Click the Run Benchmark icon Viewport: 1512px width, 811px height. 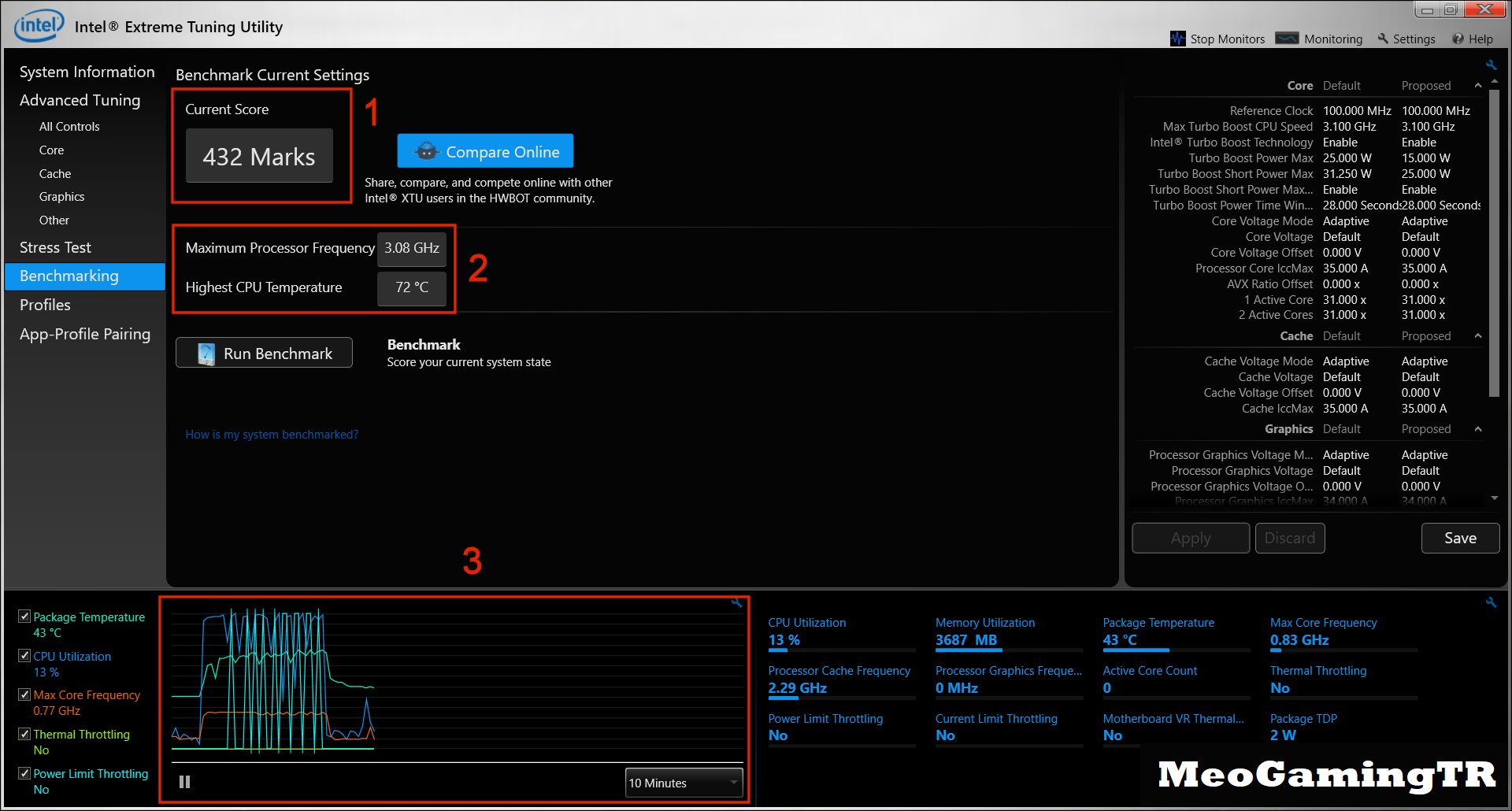tap(206, 354)
